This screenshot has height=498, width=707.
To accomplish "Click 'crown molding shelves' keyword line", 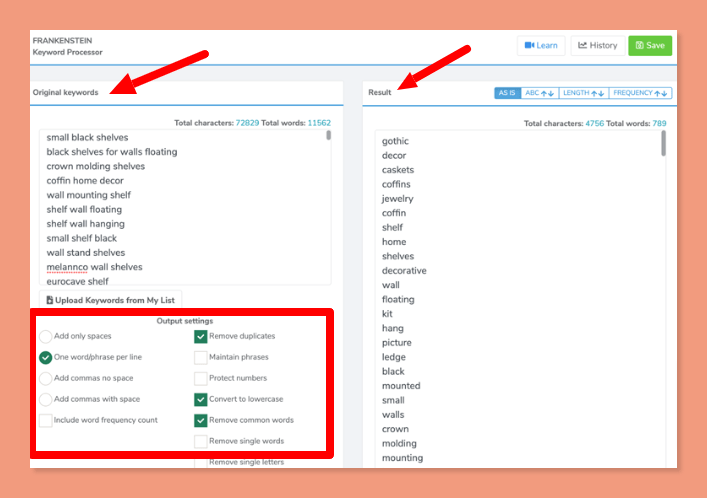I will 96,166.
